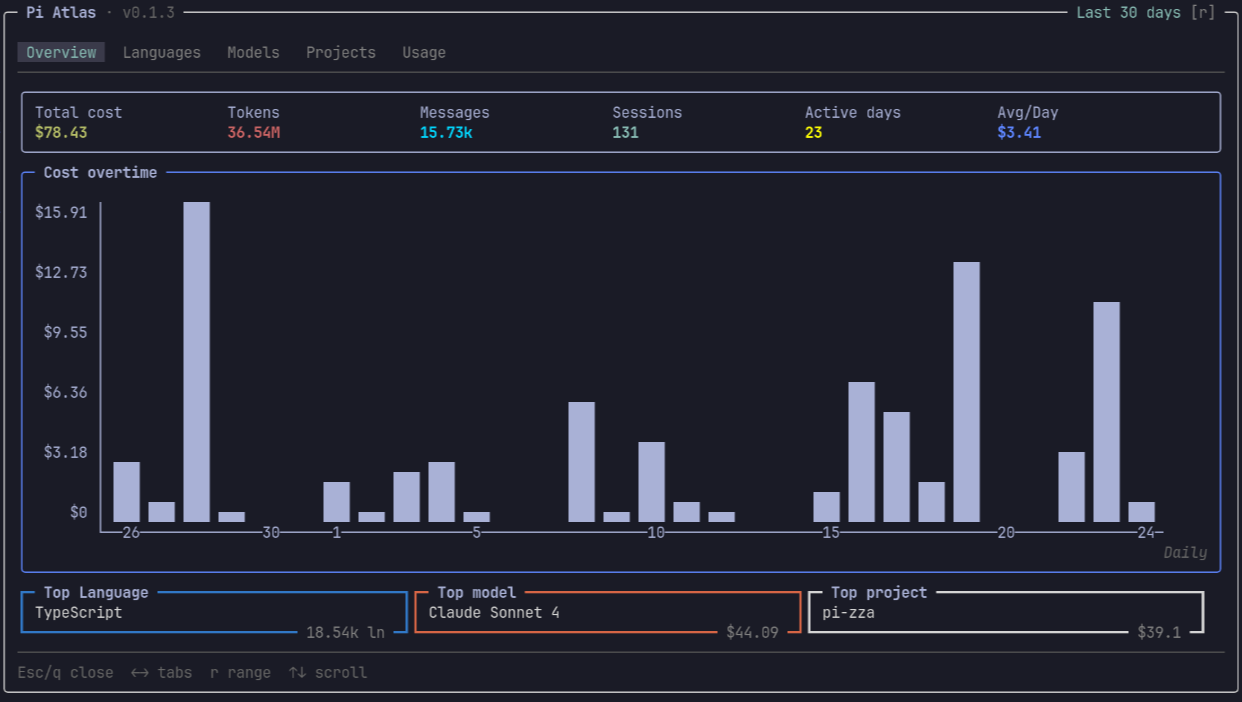Click the Esc/q close hint

[x=66, y=672]
